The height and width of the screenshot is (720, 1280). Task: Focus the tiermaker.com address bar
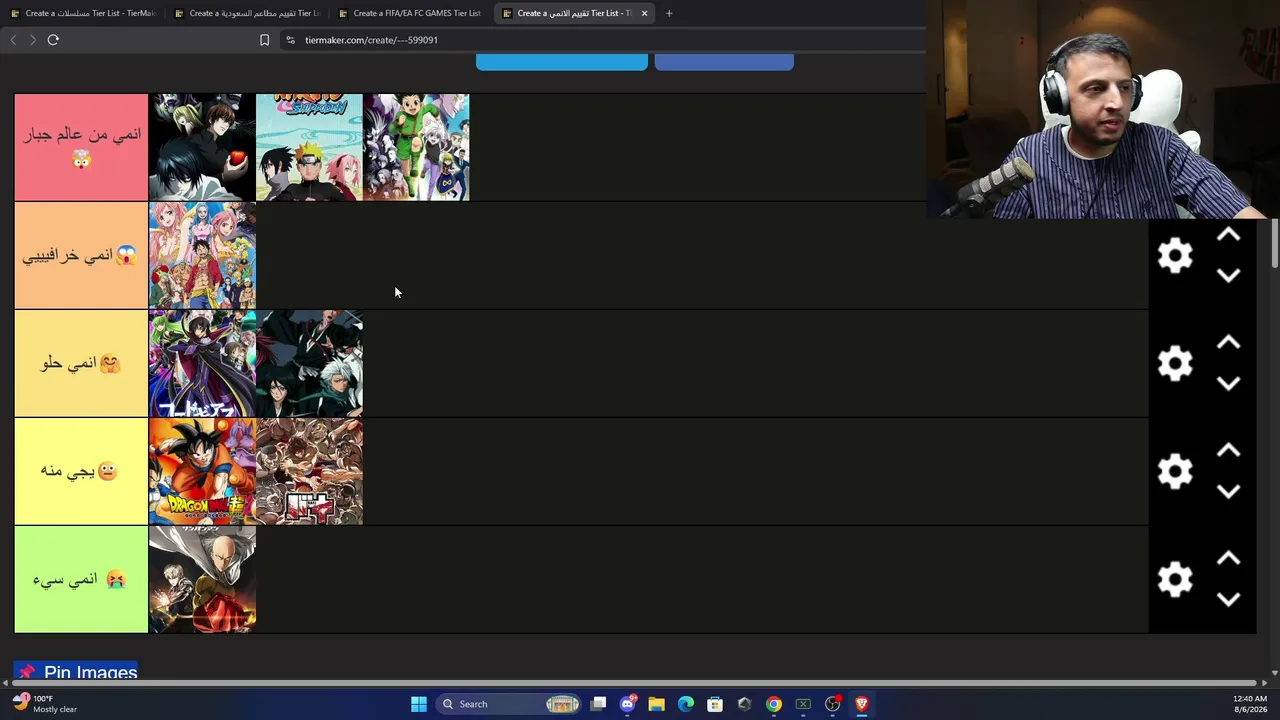pyautogui.click(x=600, y=40)
